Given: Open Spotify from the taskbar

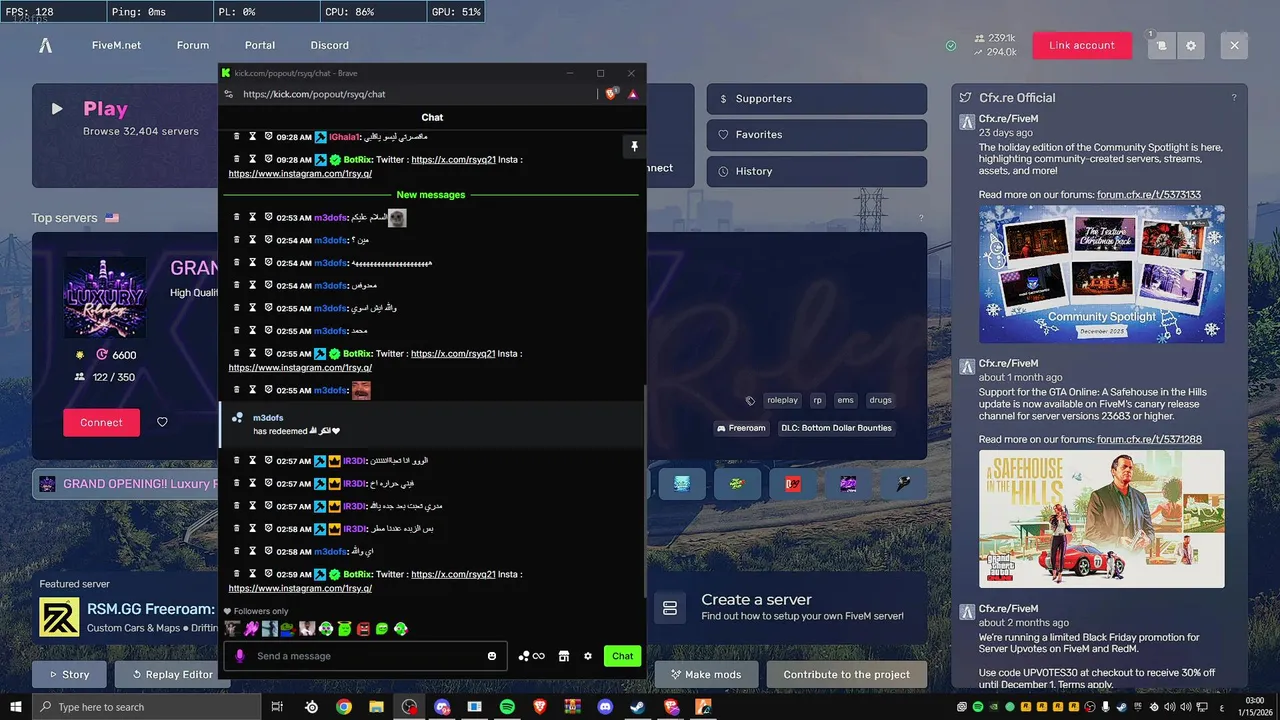Looking at the screenshot, I should pyautogui.click(x=507, y=706).
